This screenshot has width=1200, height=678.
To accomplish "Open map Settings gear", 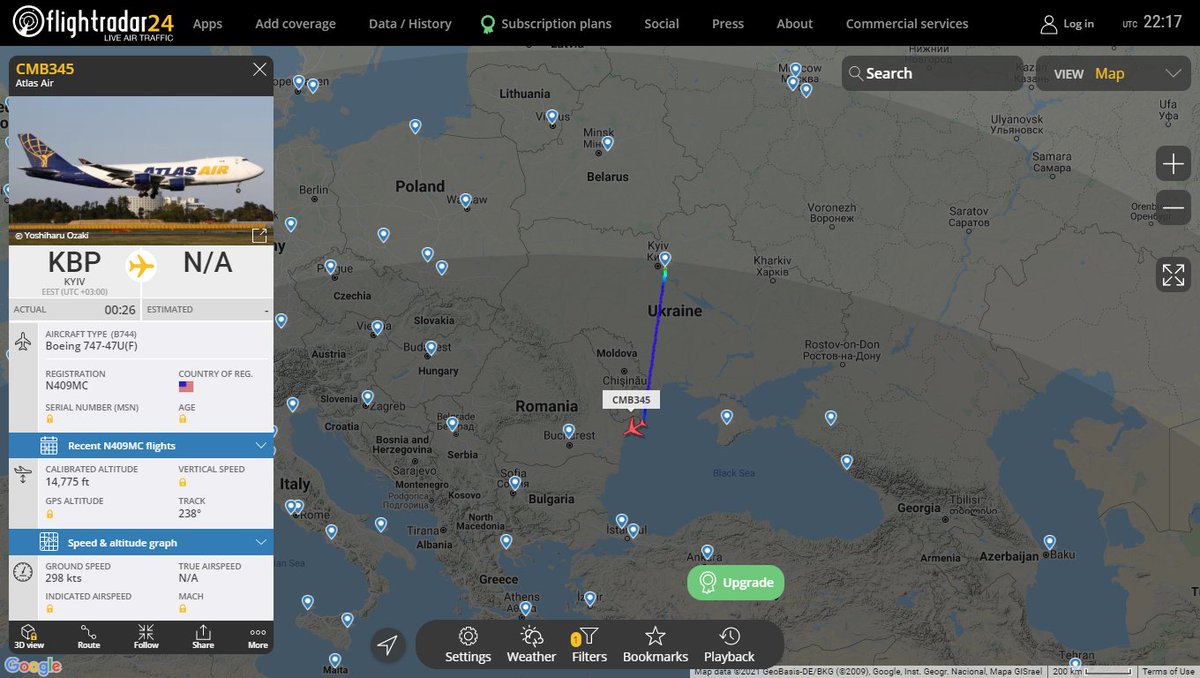I will (x=468, y=644).
